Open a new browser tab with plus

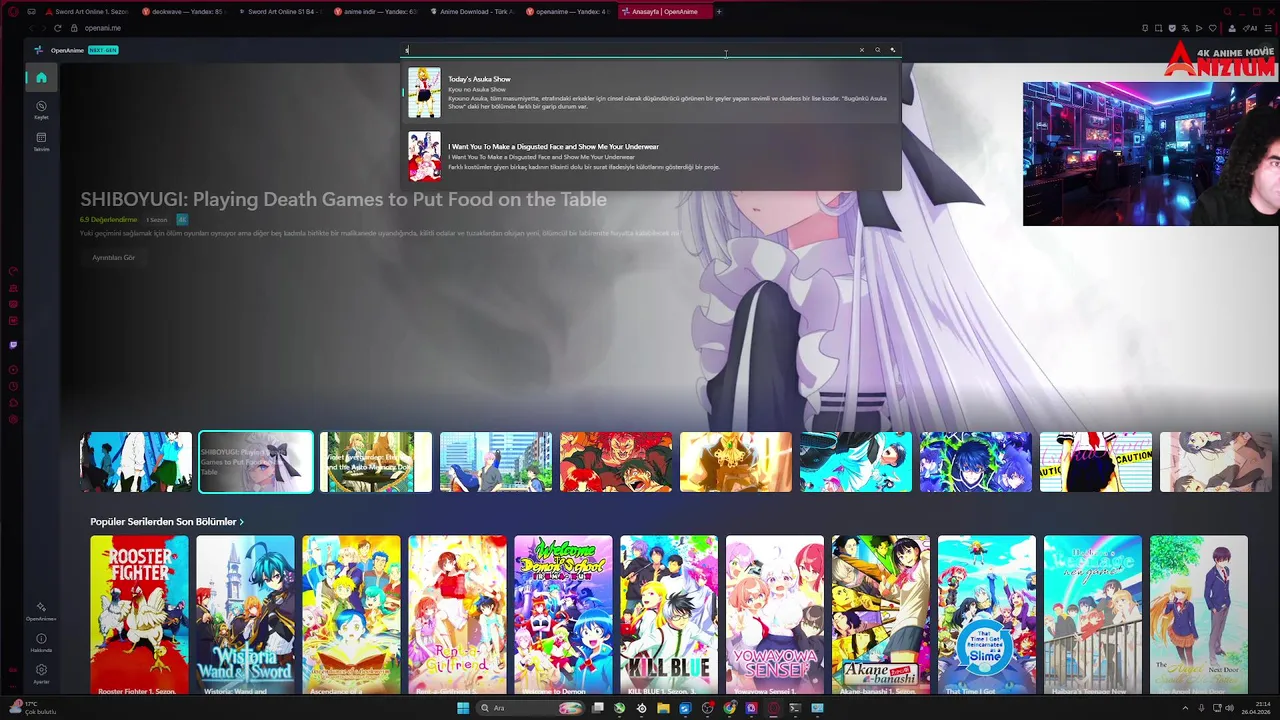coord(719,11)
